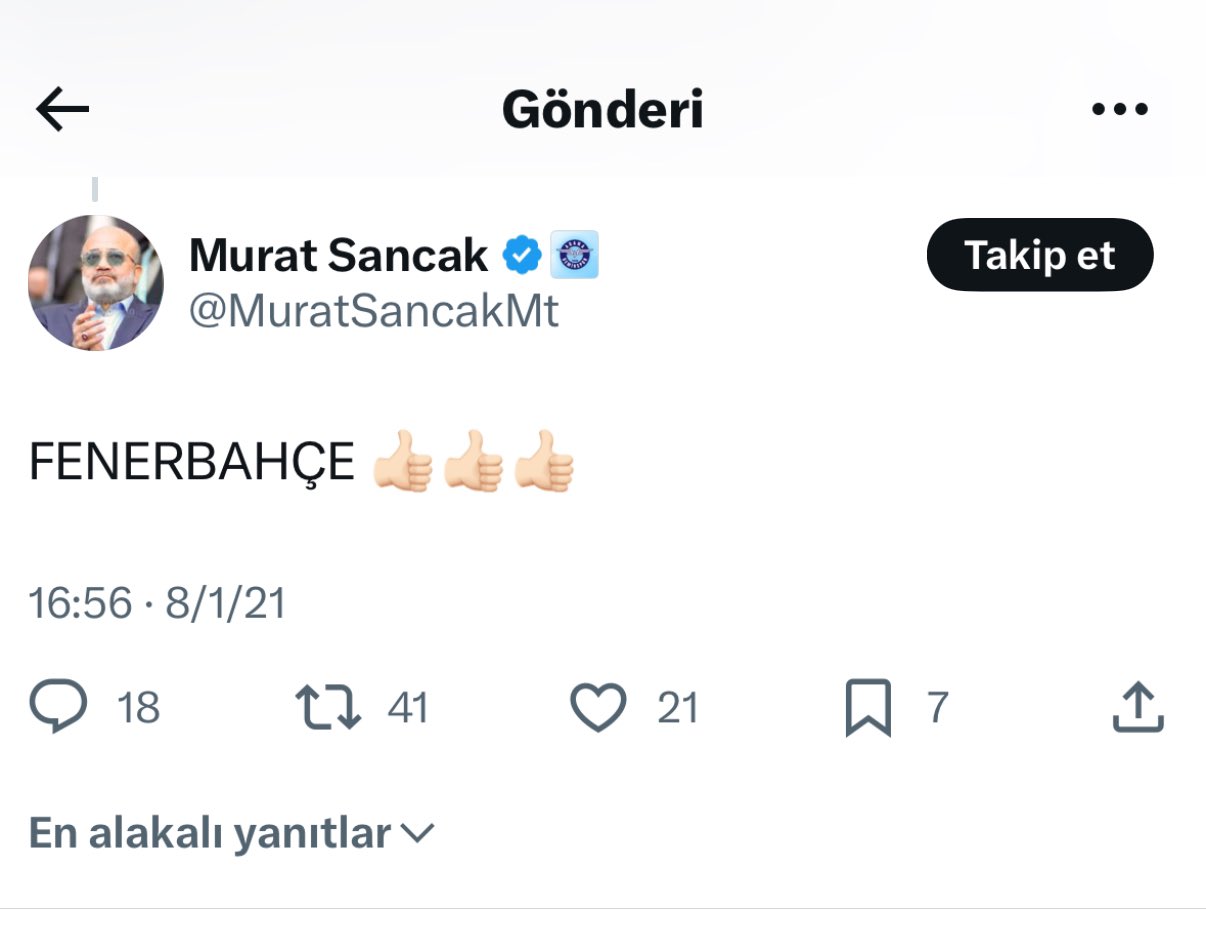Open the three-dot more options menu

tap(1119, 110)
